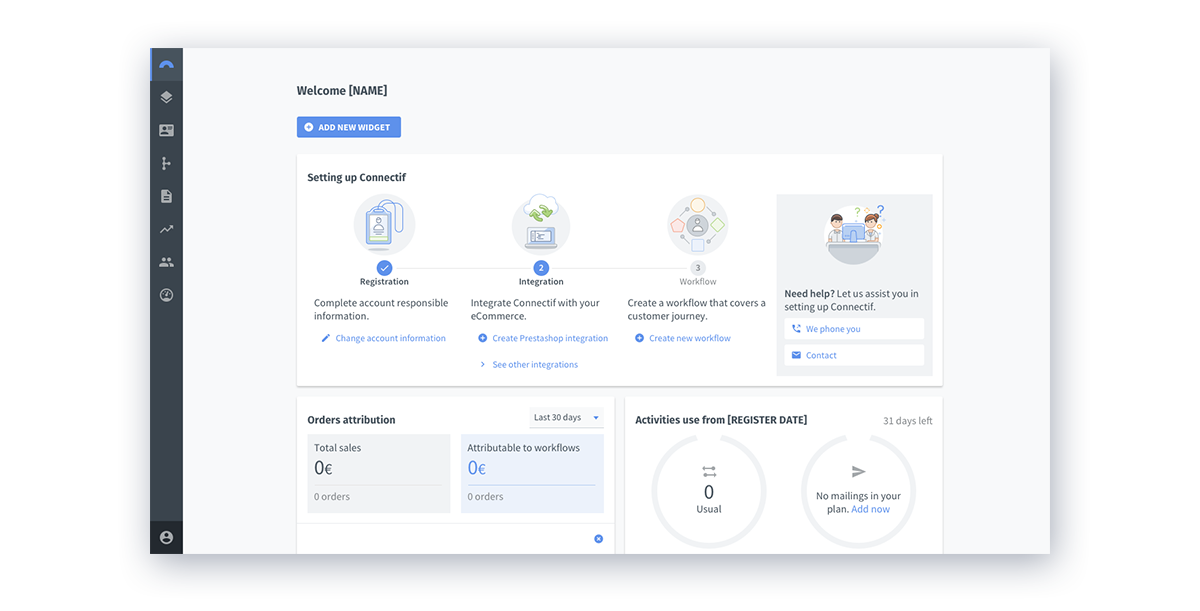
Task: Expand See other integrations
Action: pyautogui.click(x=529, y=365)
